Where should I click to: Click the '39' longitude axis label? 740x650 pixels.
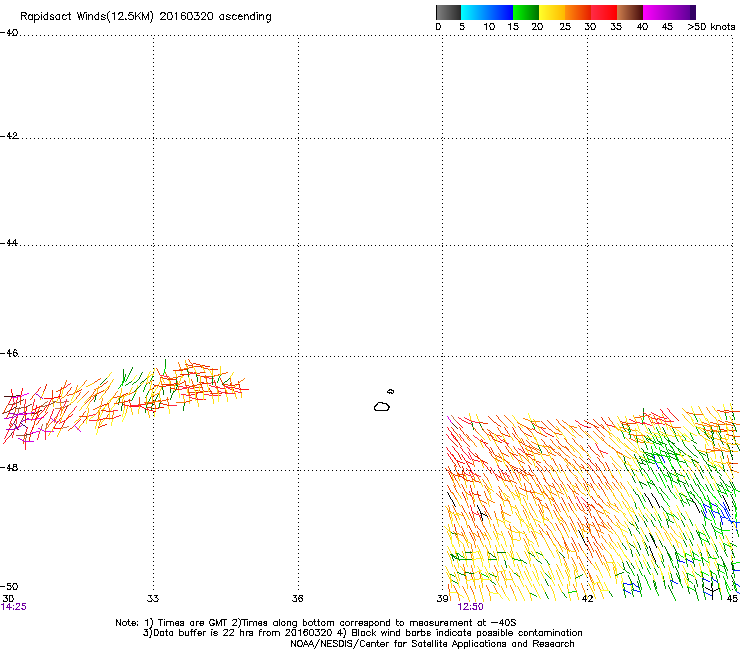click(x=442, y=599)
